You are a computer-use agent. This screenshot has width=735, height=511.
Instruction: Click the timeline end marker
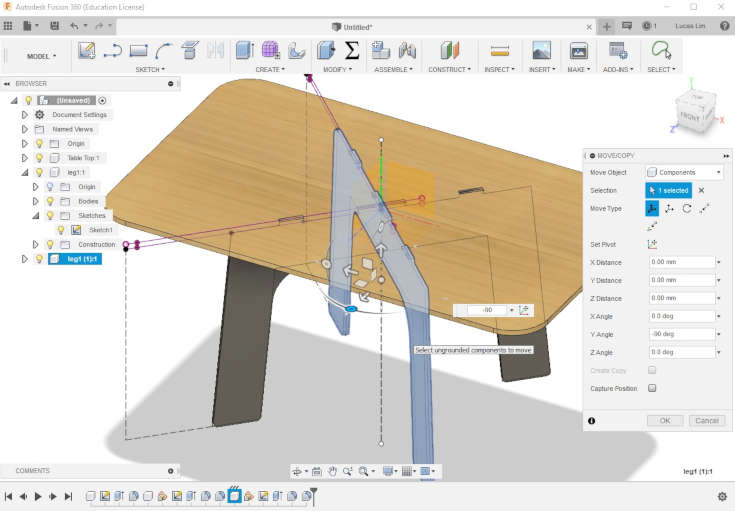point(313,491)
